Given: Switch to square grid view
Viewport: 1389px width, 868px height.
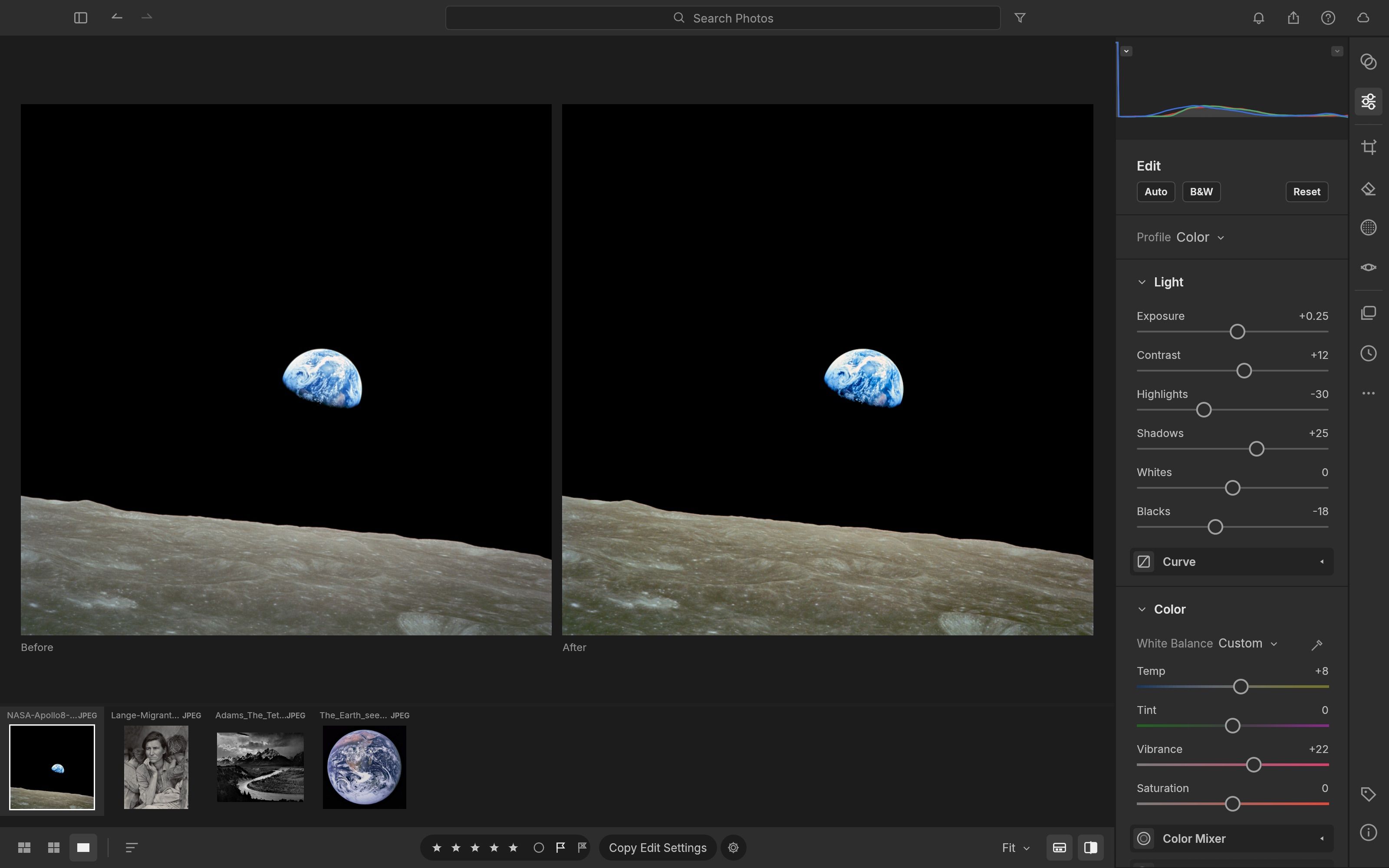Looking at the screenshot, I should click(54, 847).
